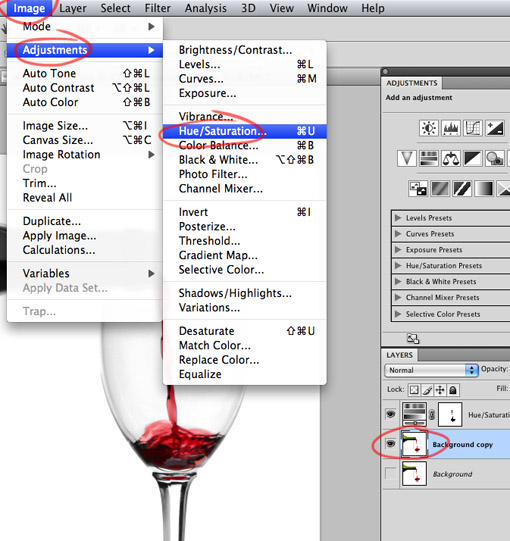Screen dimensions: 510x541
Task: Click Lock position move icon
Action: pos(440,390)
